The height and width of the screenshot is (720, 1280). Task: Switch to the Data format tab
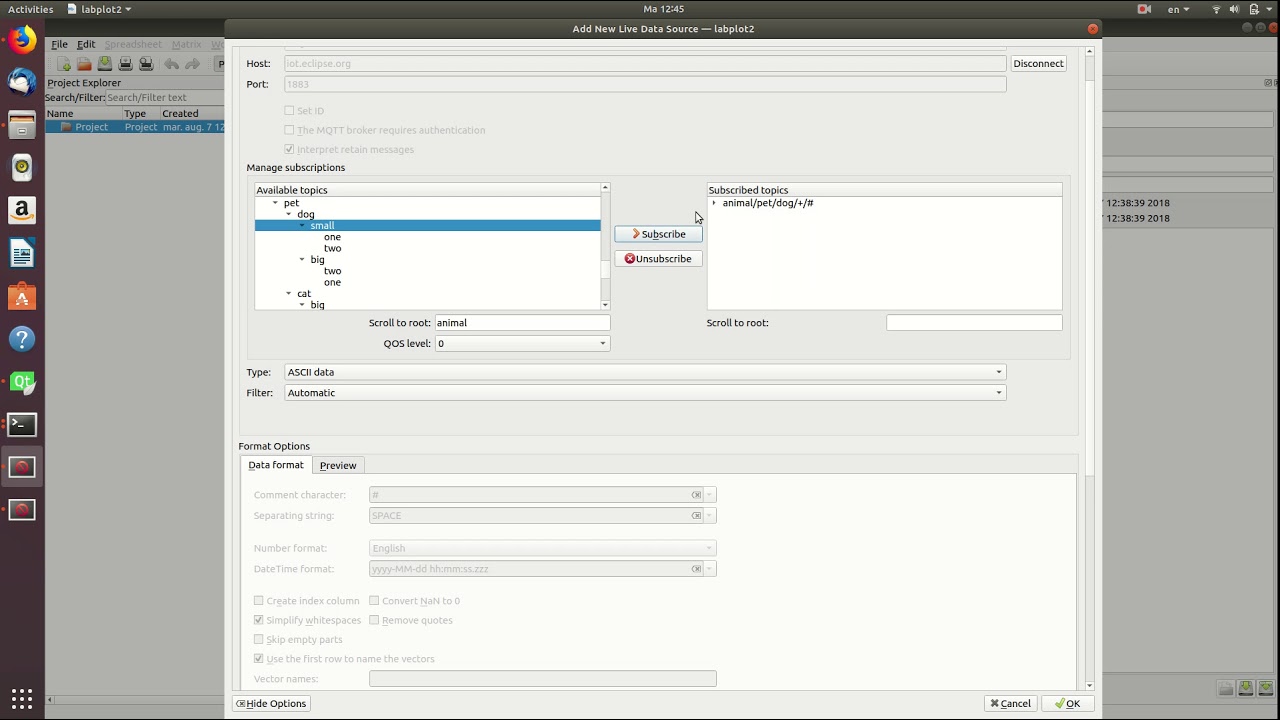pos(276,465)
